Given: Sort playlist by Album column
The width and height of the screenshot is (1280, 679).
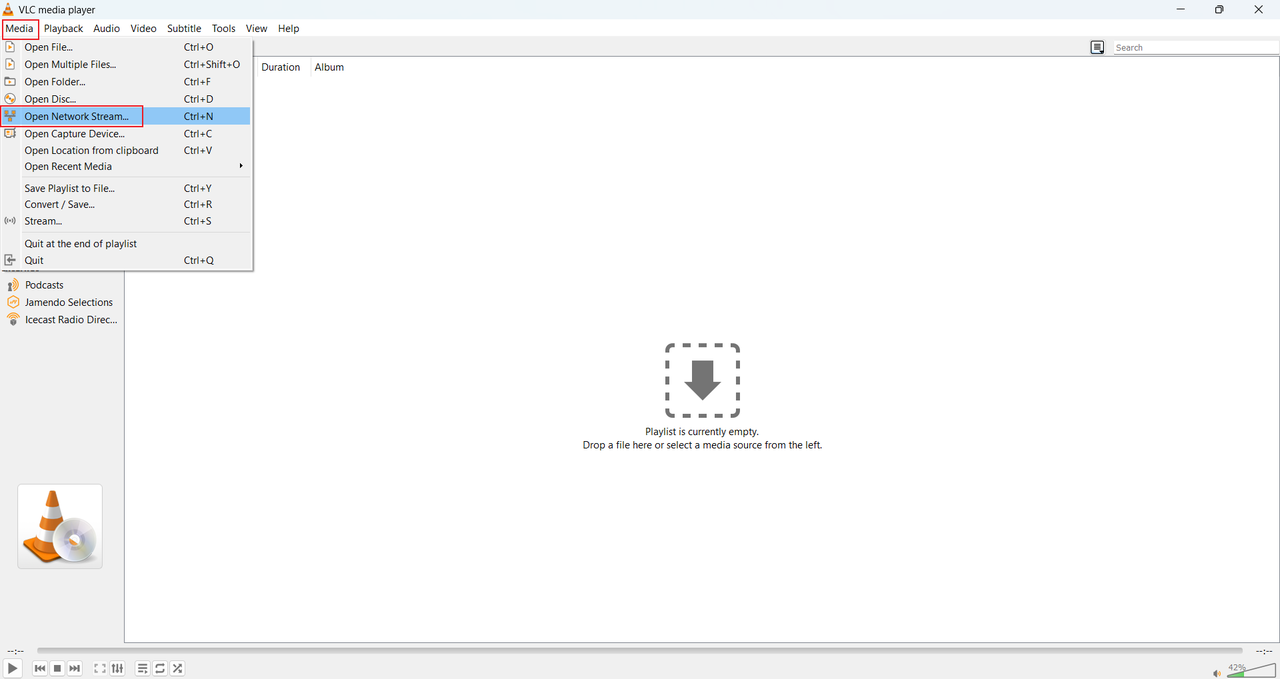Looking at the screenshot, I should 329,67.
